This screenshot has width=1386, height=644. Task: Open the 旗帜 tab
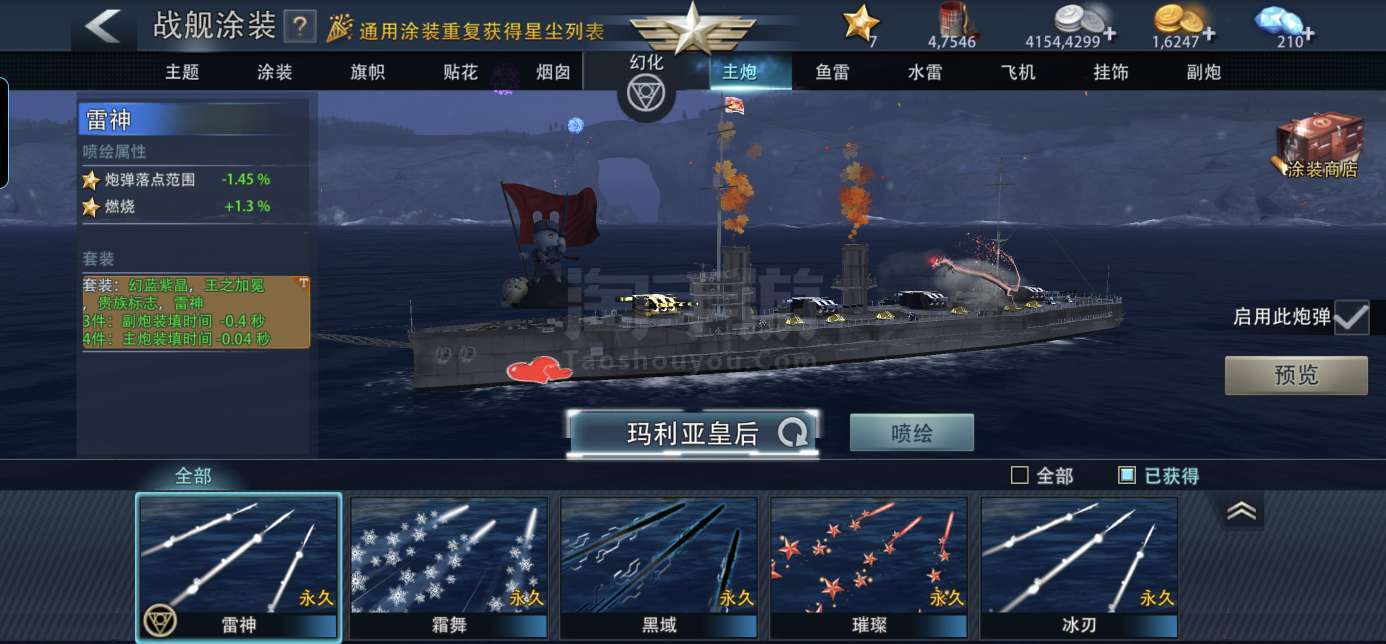367,72
